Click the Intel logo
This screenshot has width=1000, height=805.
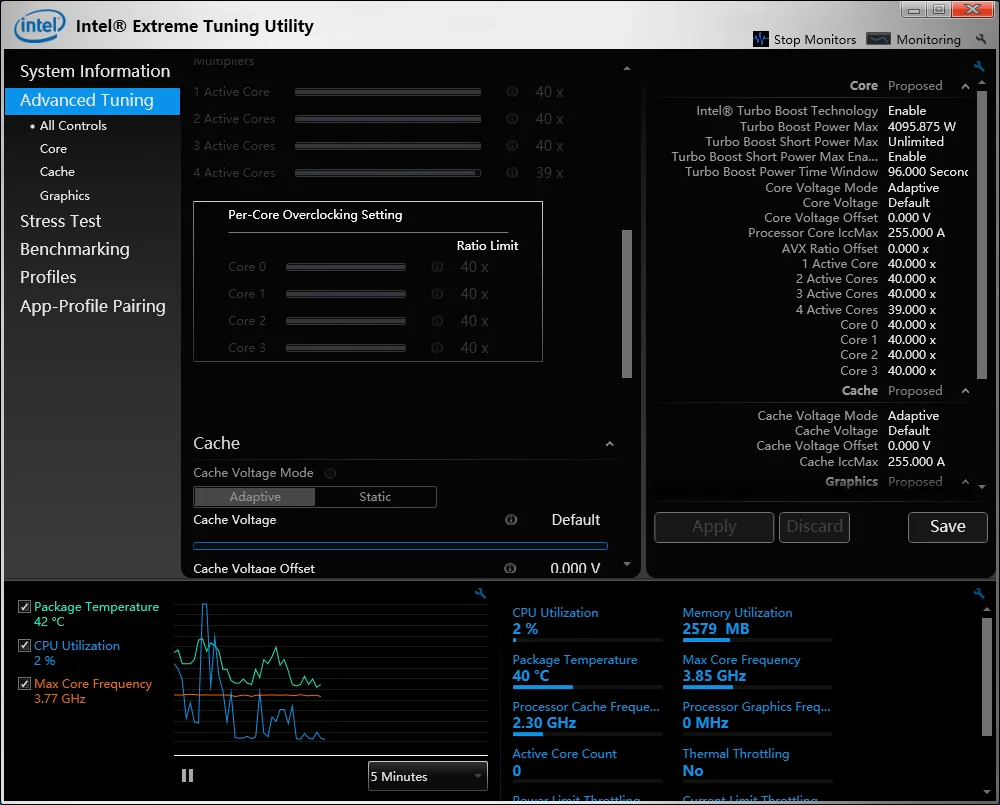point(40,26)
